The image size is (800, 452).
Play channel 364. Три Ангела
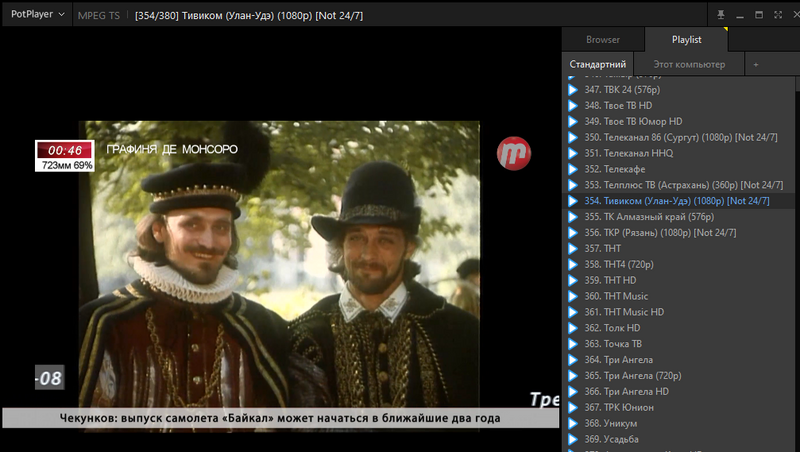[680, 360]
